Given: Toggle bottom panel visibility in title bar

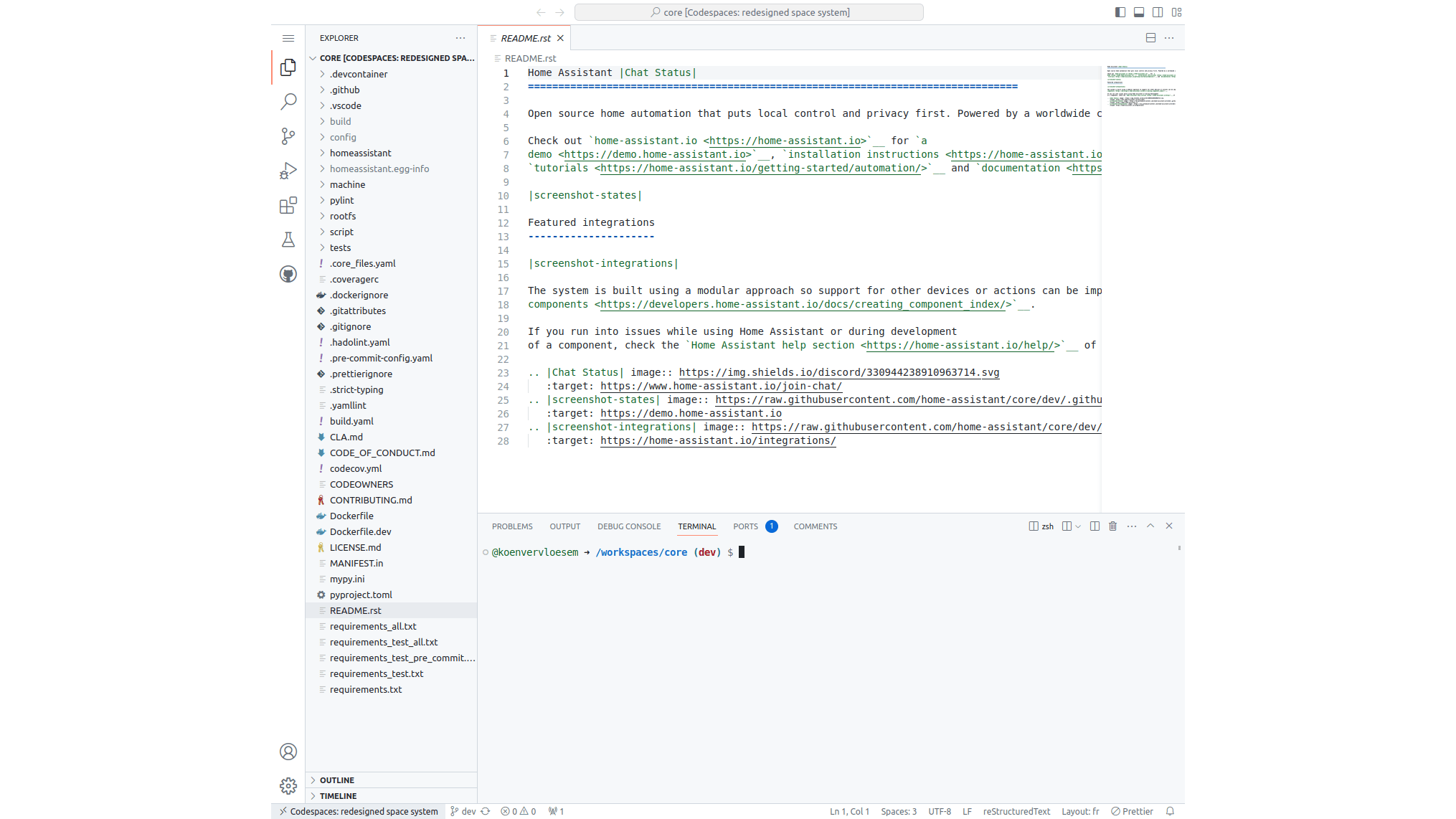Looking at the screenshot, I should pyautogui.click(x=1139, y=12).
